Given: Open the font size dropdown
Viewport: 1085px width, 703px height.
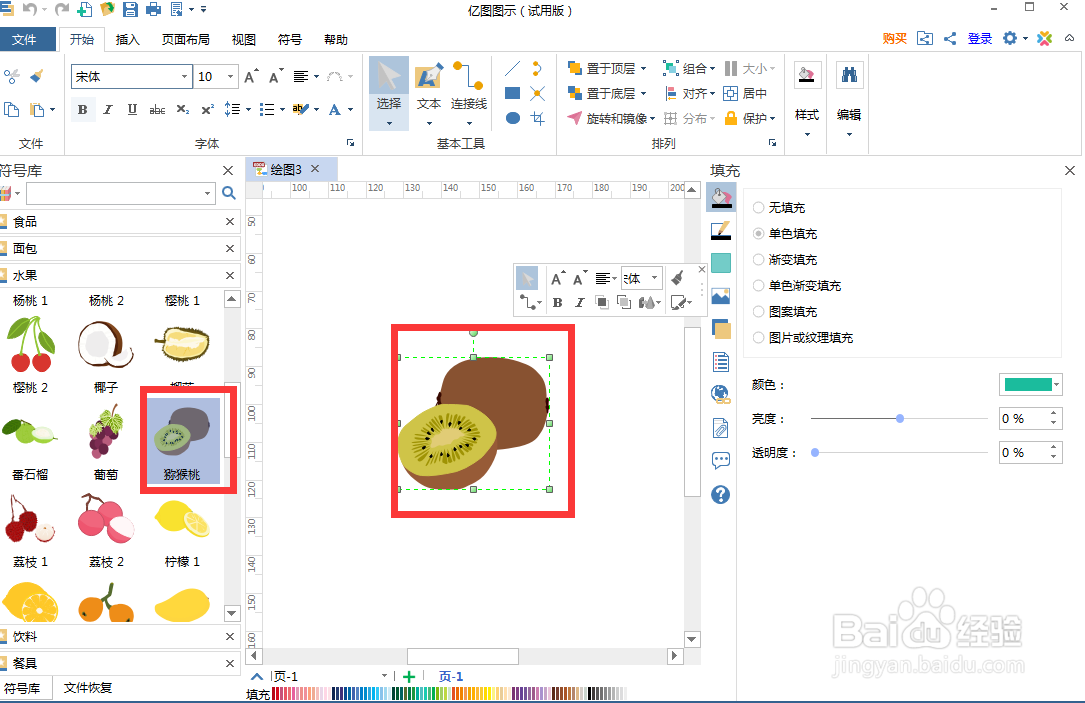Looking at the screenshot, I should tap(230, 76).
